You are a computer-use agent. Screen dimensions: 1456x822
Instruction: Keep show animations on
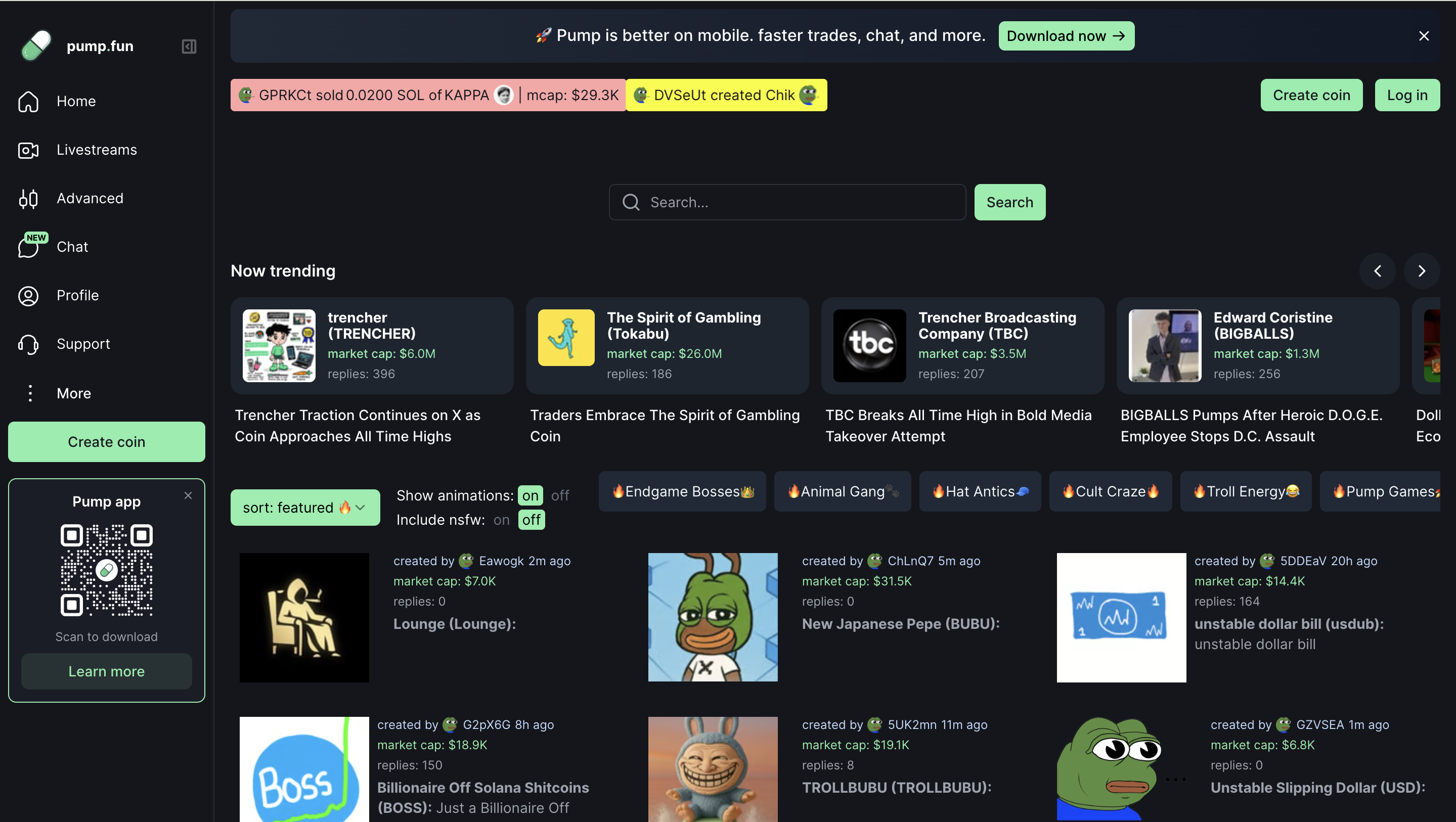pos(530,495)
